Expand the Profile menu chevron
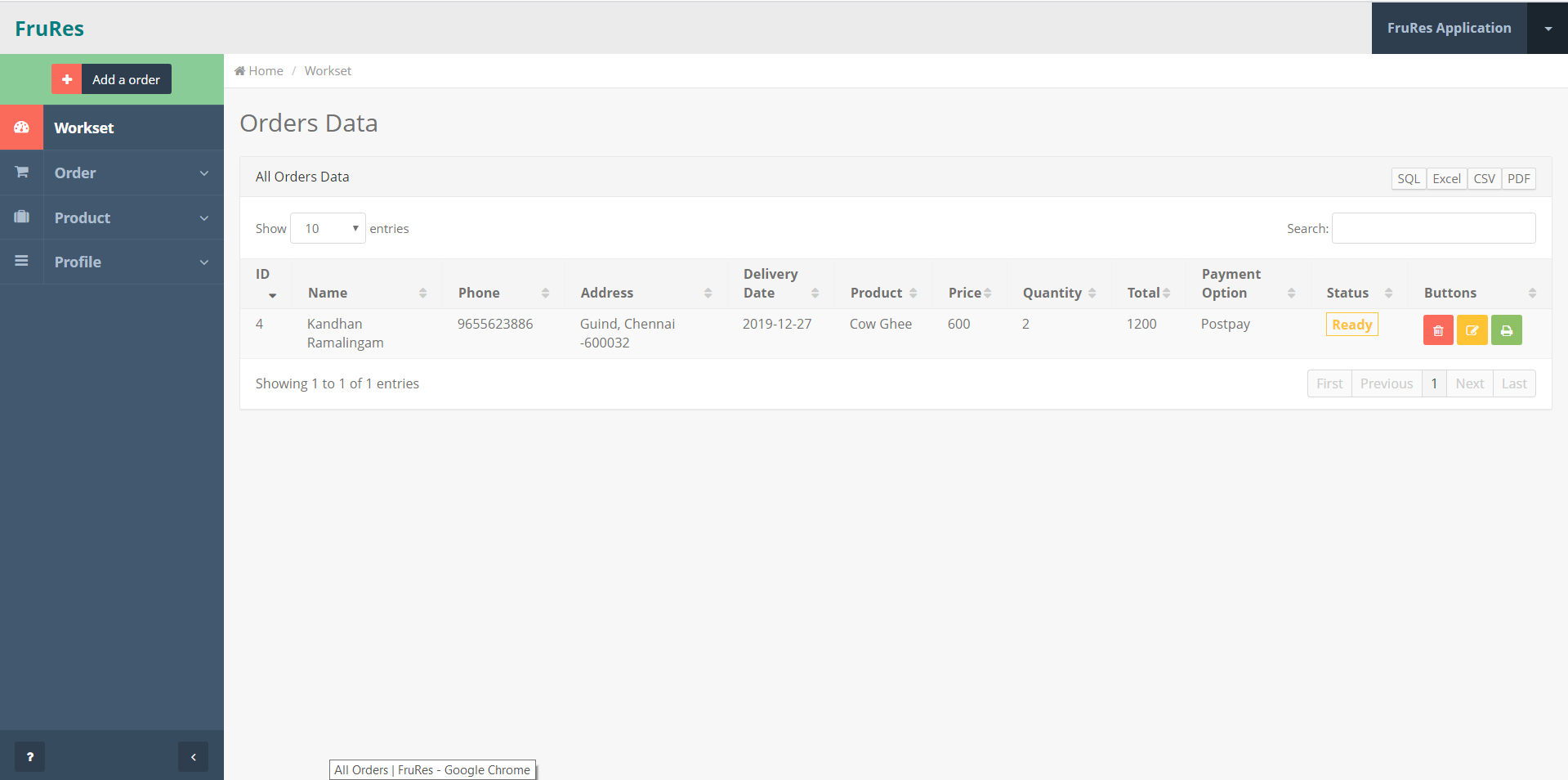1568x780 pixels. tap(204, 262)
